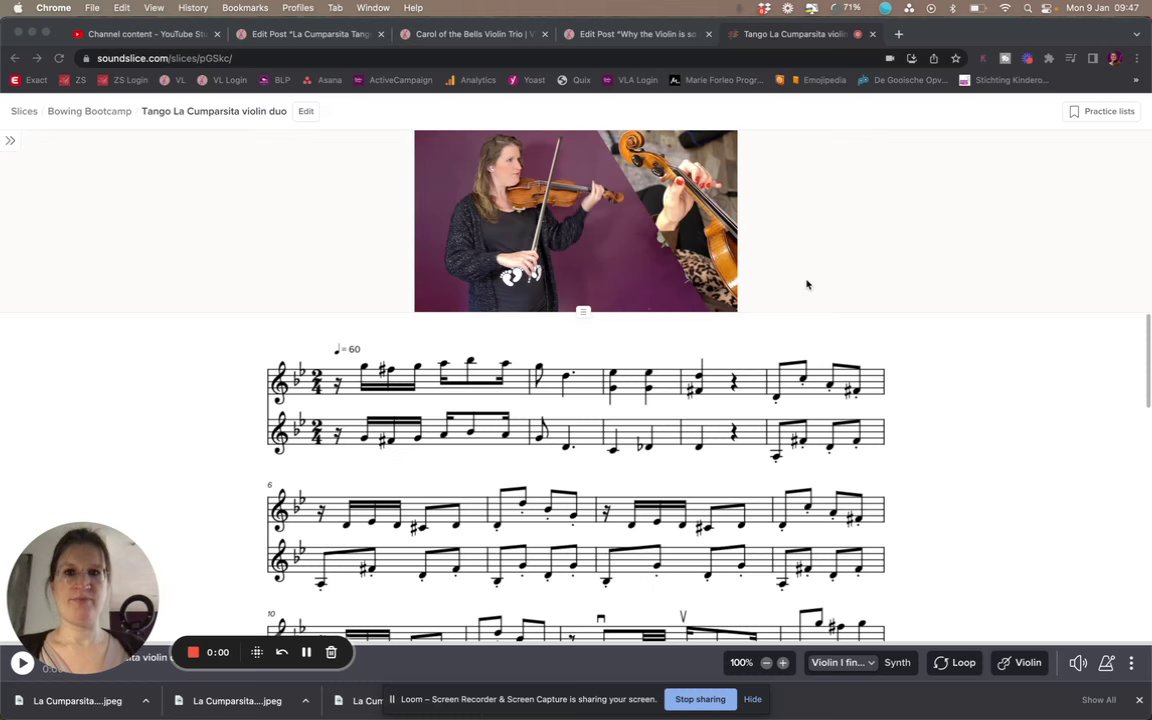Reload the page
Image resolution: width=1152 pixels, height=720 pixels.
(x=60, y=58)
